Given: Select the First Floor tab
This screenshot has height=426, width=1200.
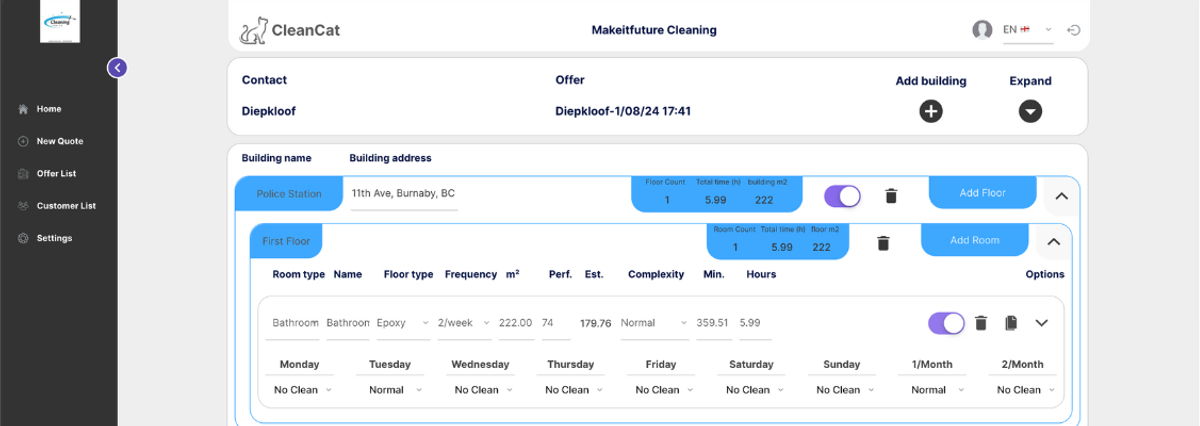Looking at the screenshot, I should click(286, 241).
